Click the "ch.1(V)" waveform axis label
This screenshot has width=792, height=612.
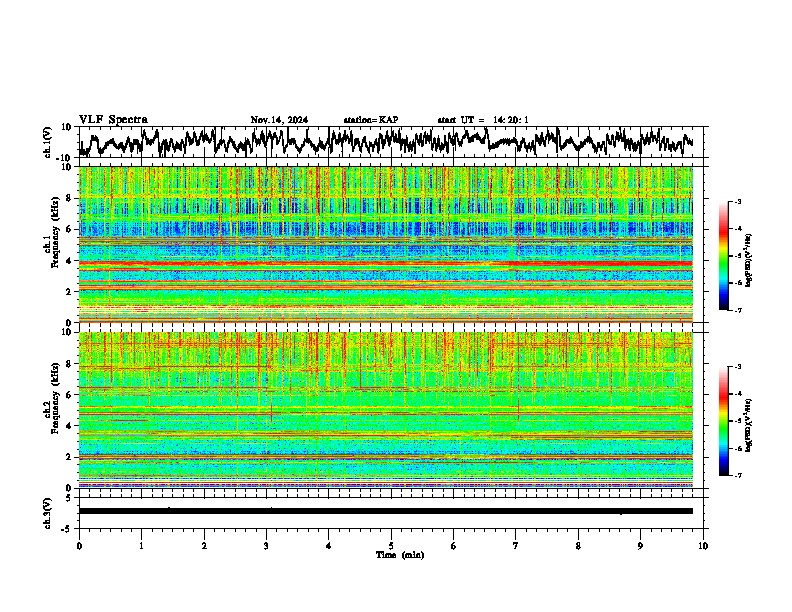pyautogui.click(x=49, y=142)
